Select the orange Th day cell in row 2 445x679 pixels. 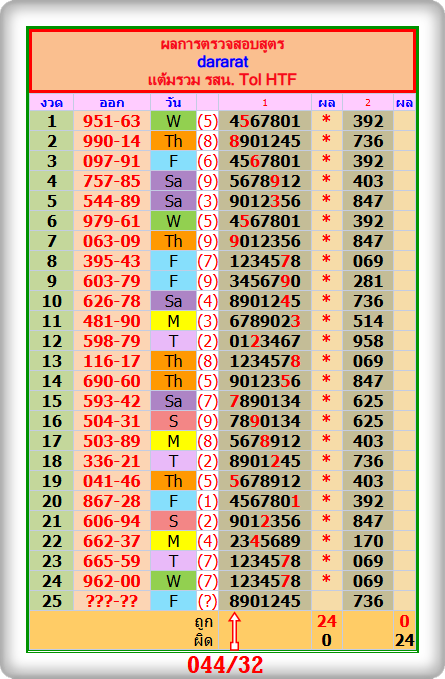tap(173, 141)
